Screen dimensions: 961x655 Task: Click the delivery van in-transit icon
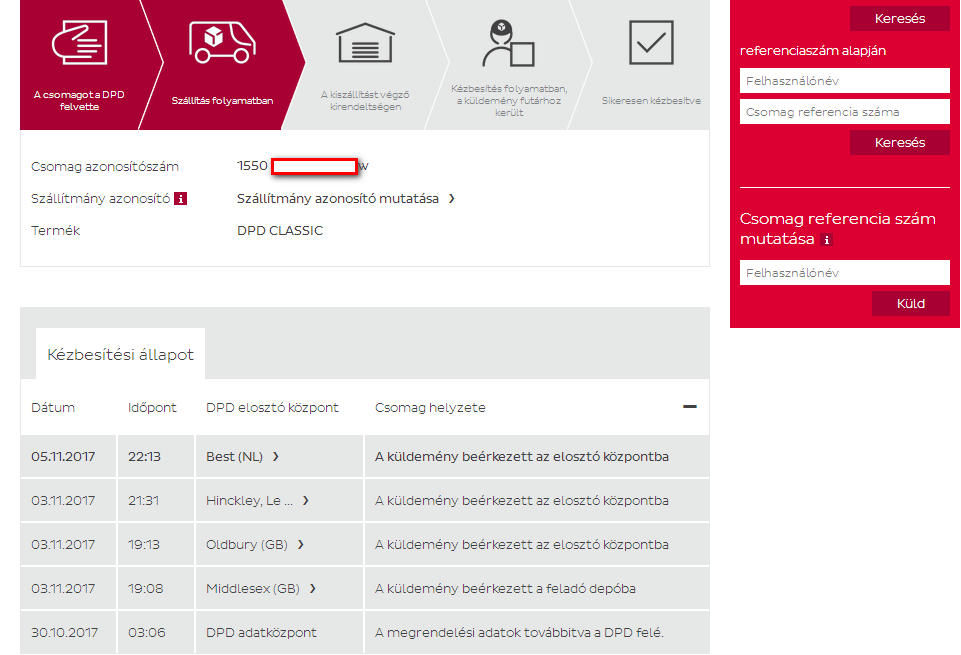(x=222, y=42)
